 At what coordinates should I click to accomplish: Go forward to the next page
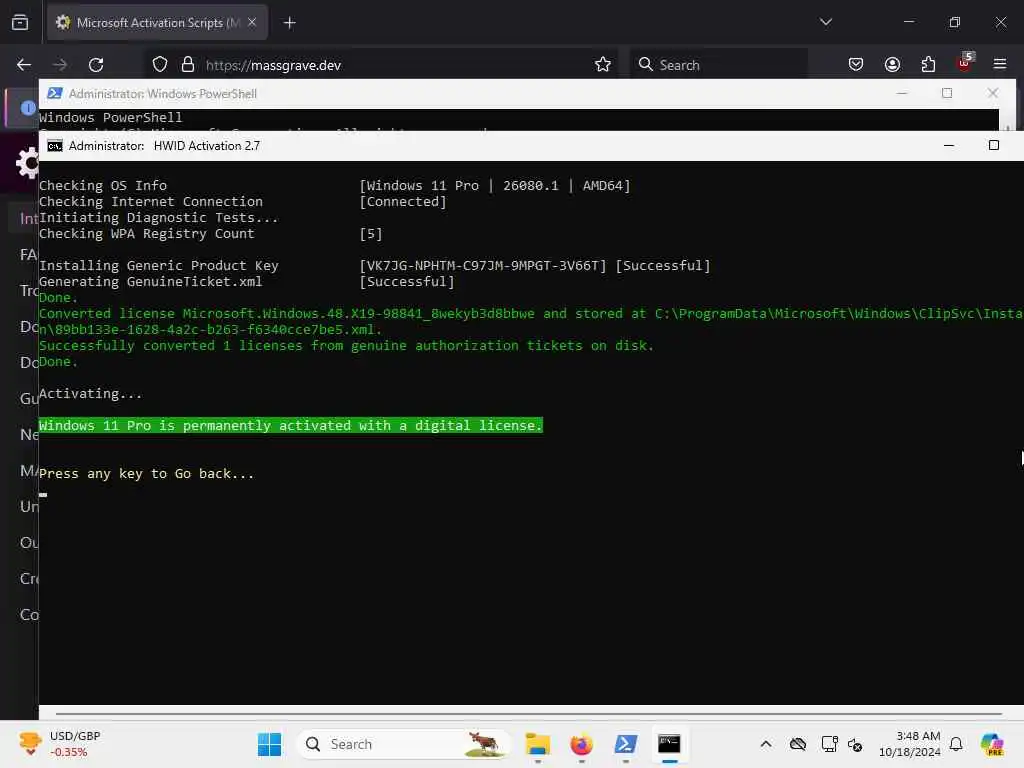60,65
